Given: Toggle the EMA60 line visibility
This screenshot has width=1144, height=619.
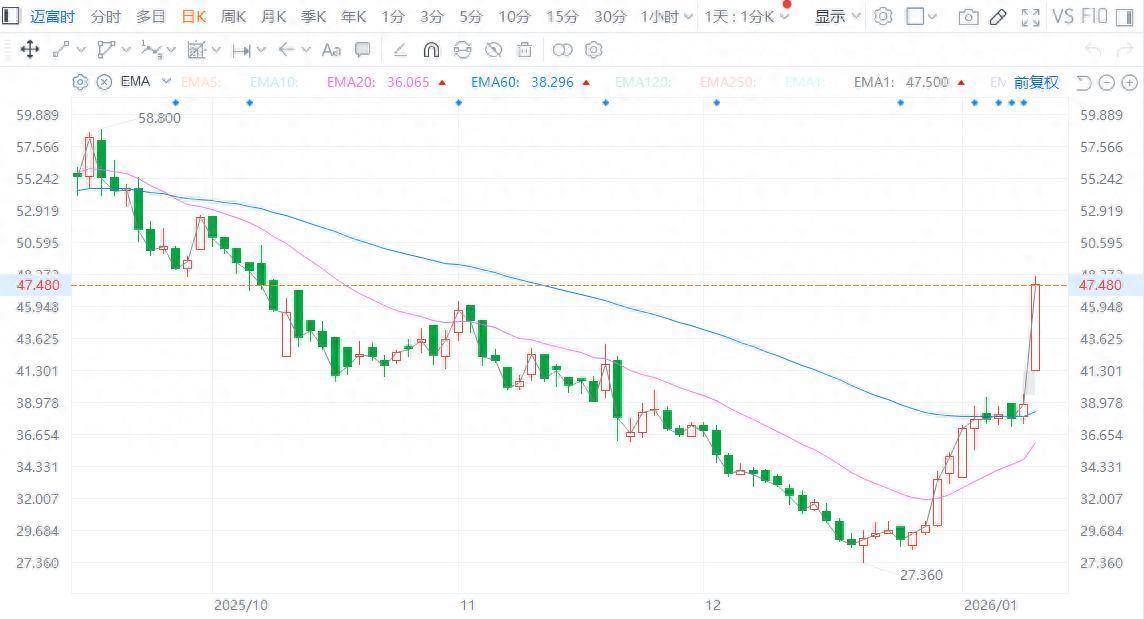Looking at the screenshot, I should coord(522,83).
